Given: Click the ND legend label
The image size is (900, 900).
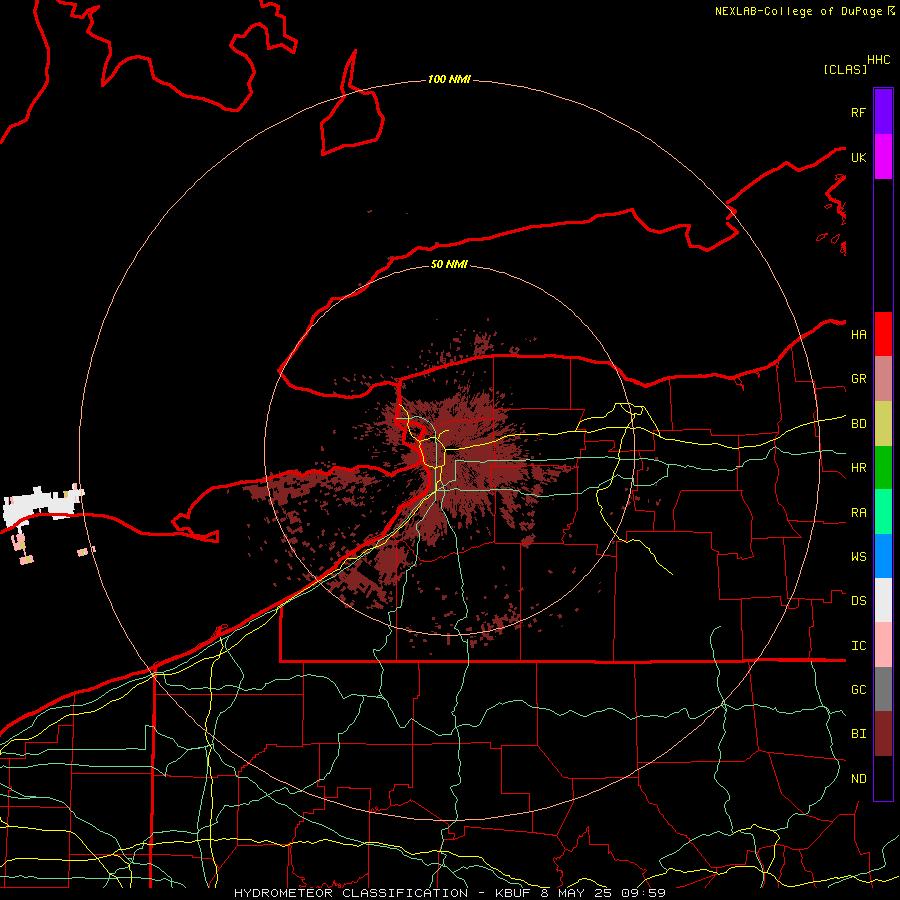Looking at the screenshot, I should coord(858,779).
